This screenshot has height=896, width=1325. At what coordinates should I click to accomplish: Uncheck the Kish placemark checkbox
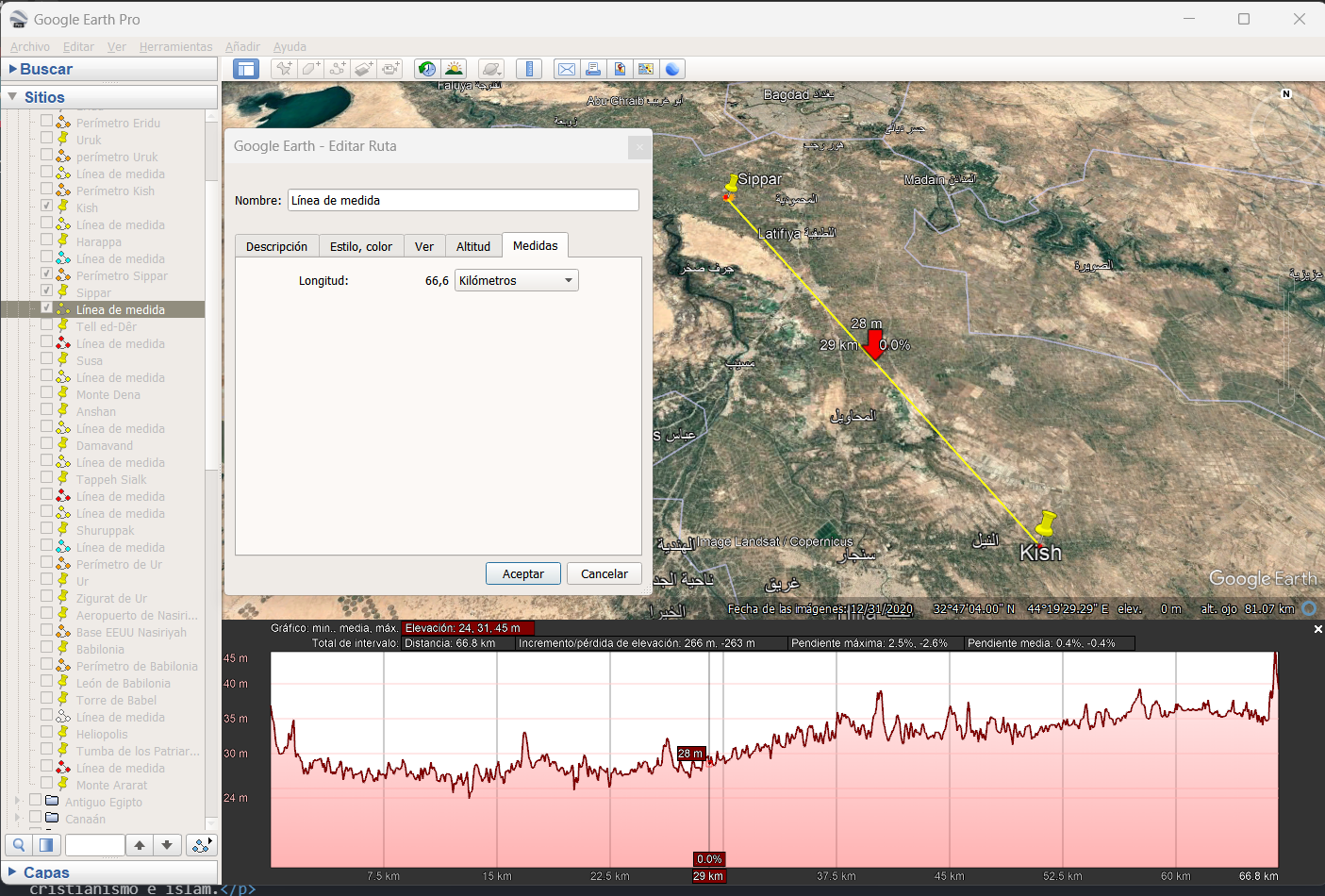(46, 206)
